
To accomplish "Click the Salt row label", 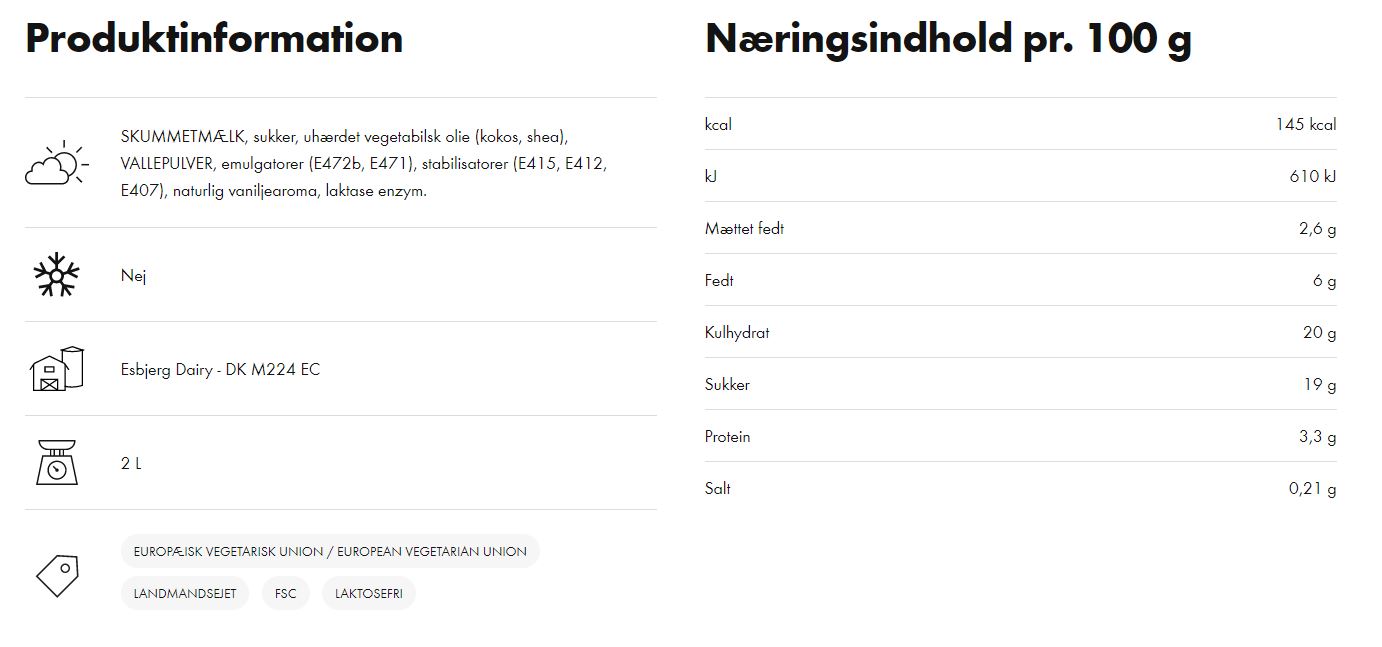I will click(x=718, y=488).
